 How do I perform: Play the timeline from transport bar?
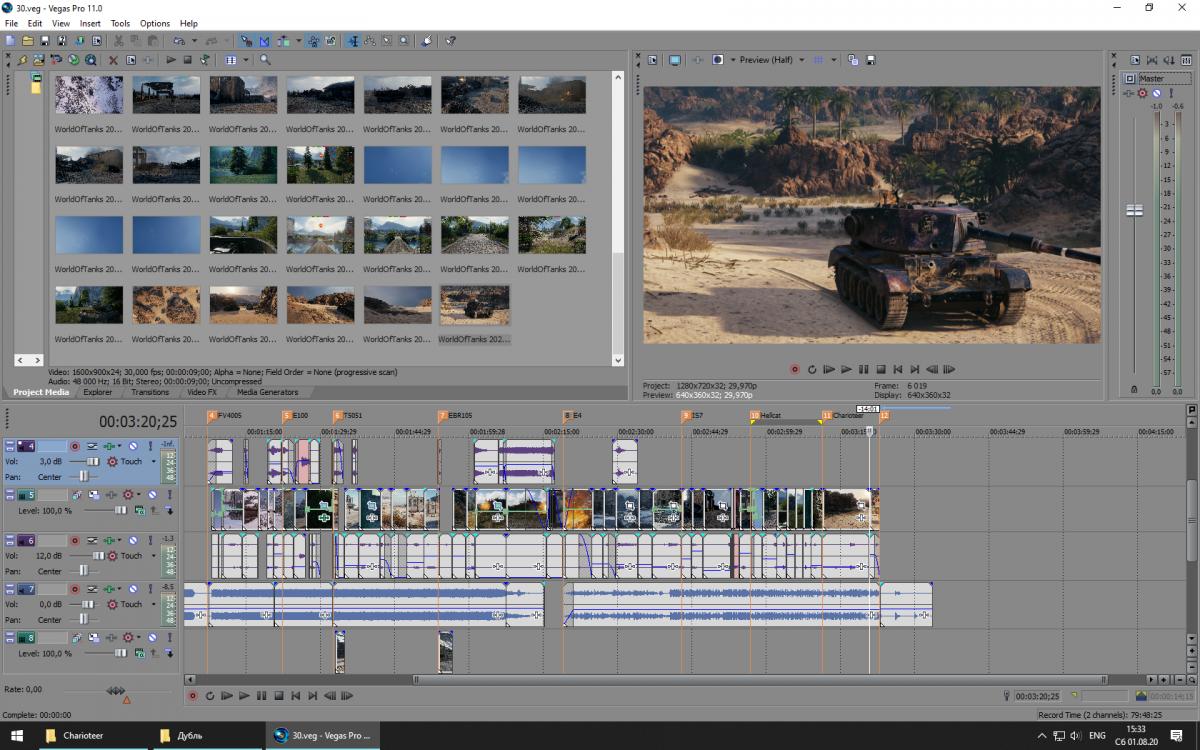point(244,696)
